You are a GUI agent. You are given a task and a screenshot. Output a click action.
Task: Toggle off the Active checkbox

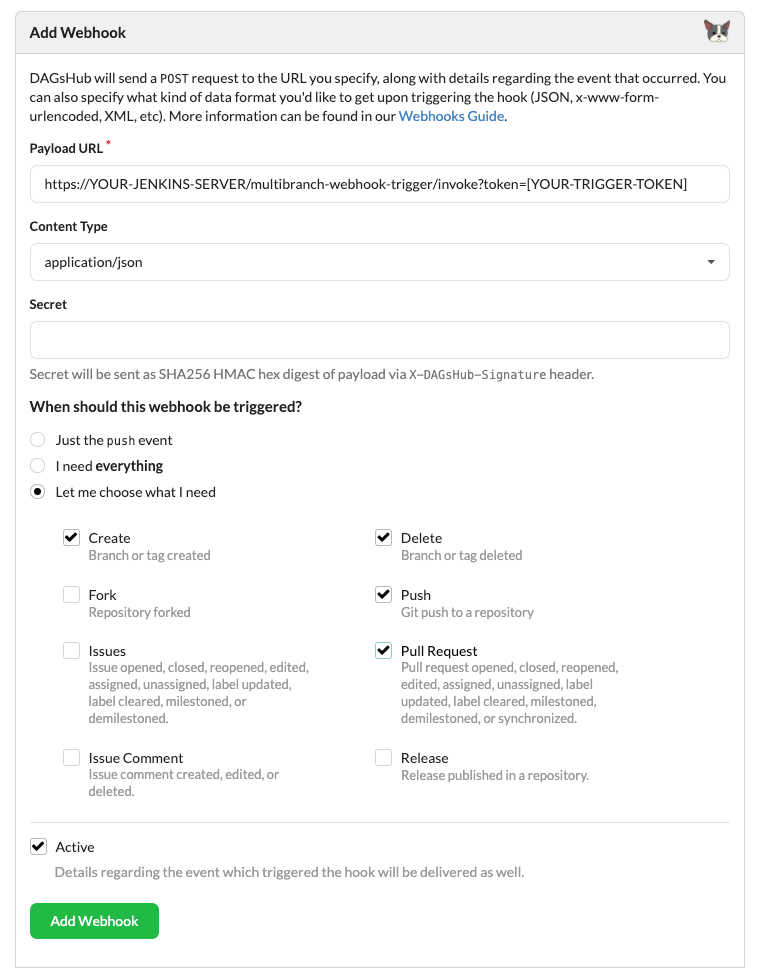coord(38,846)
